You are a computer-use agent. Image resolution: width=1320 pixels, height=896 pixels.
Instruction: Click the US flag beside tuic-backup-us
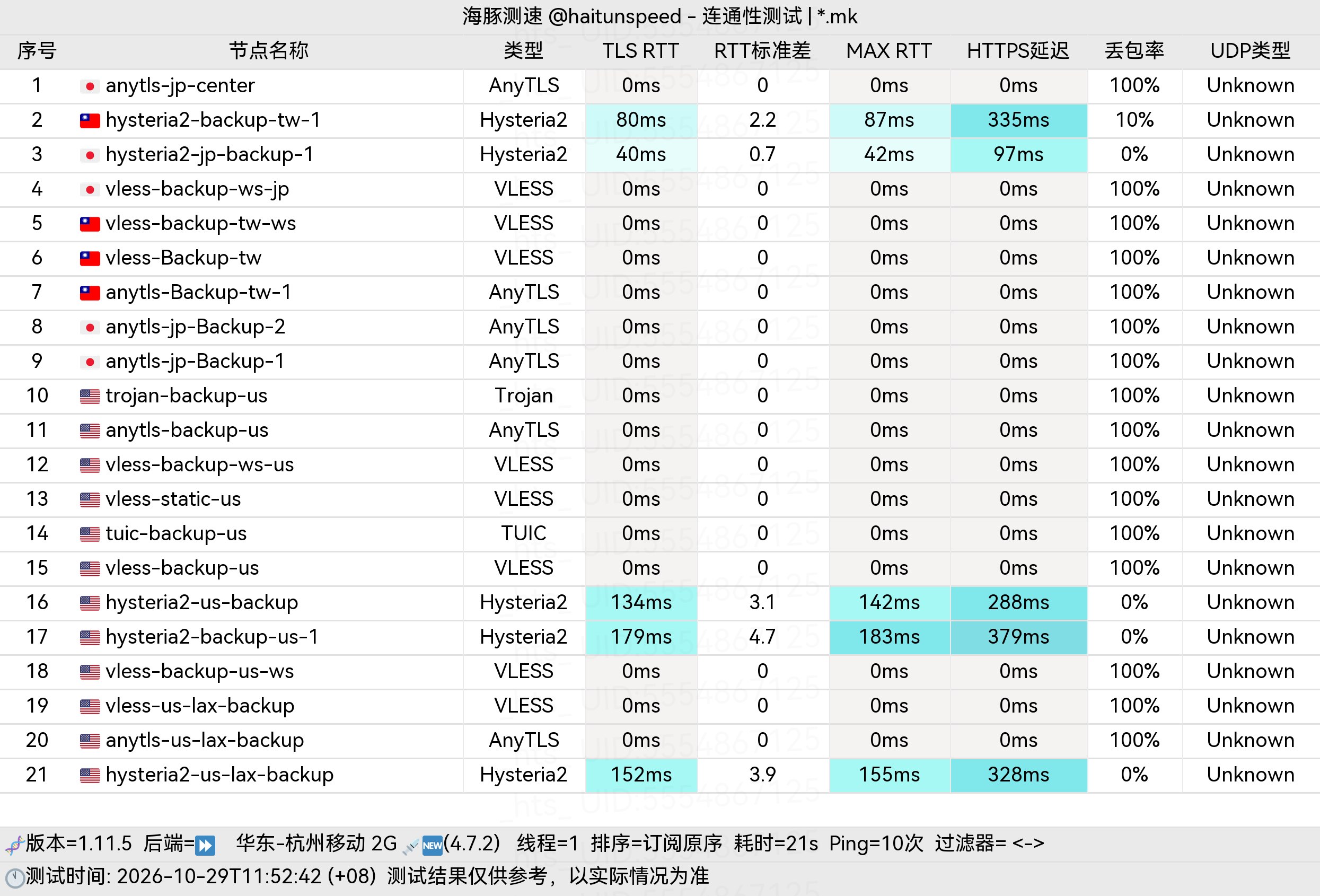coord(90,534)
